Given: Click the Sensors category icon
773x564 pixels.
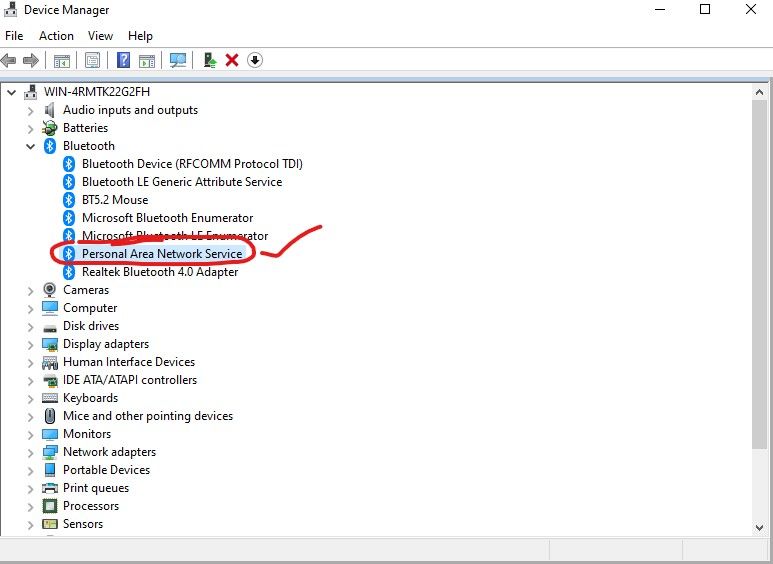Looking at the screenshot, I should pyautogui.click(x=50, y=524).
